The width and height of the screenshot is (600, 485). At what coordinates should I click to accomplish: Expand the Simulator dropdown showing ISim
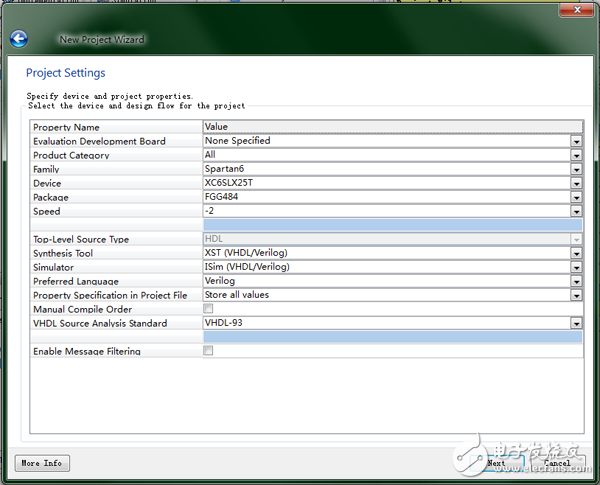coord(576,267)
